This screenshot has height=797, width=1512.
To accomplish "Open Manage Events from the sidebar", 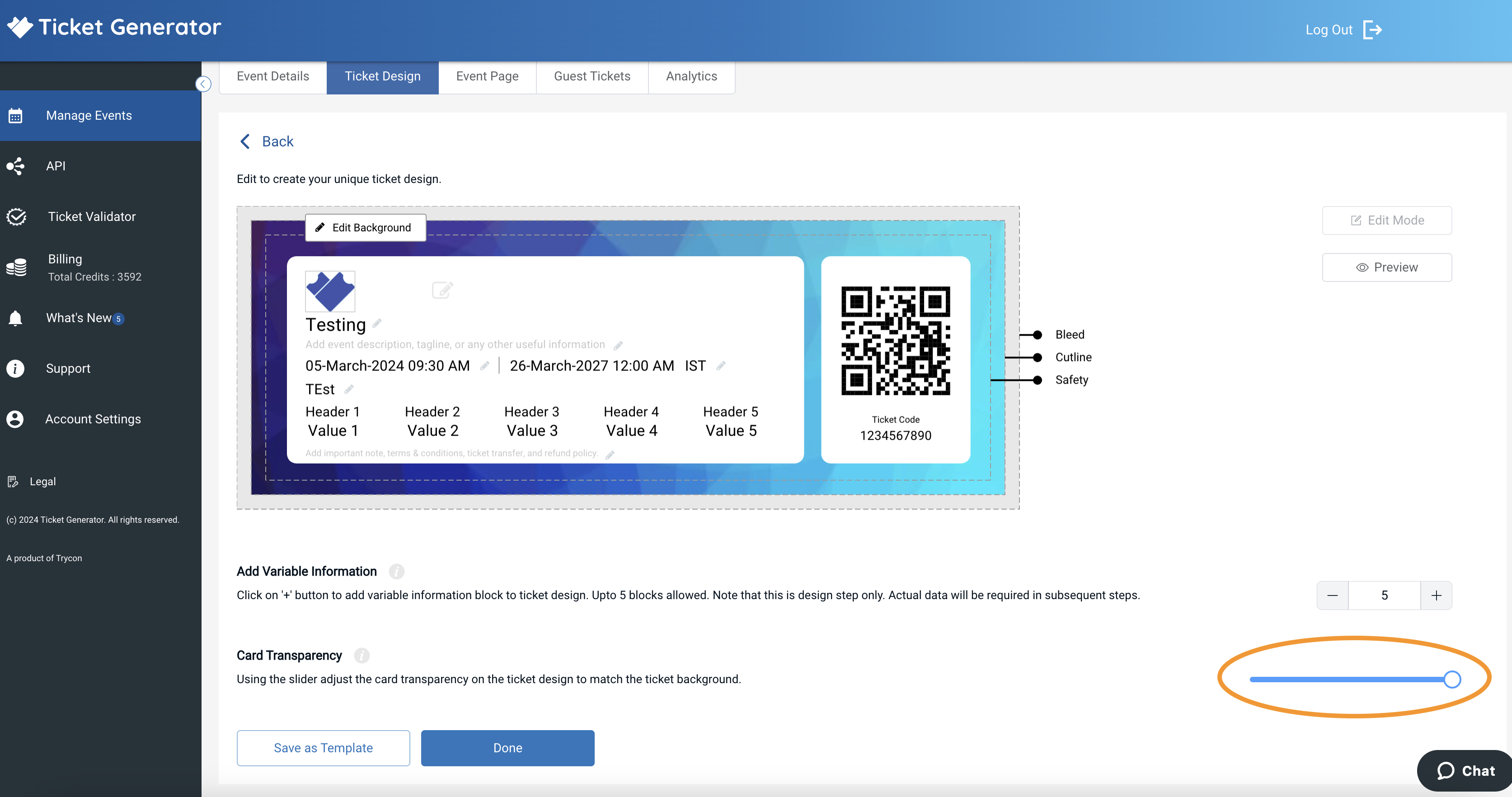I will click(x=89, y=115).
